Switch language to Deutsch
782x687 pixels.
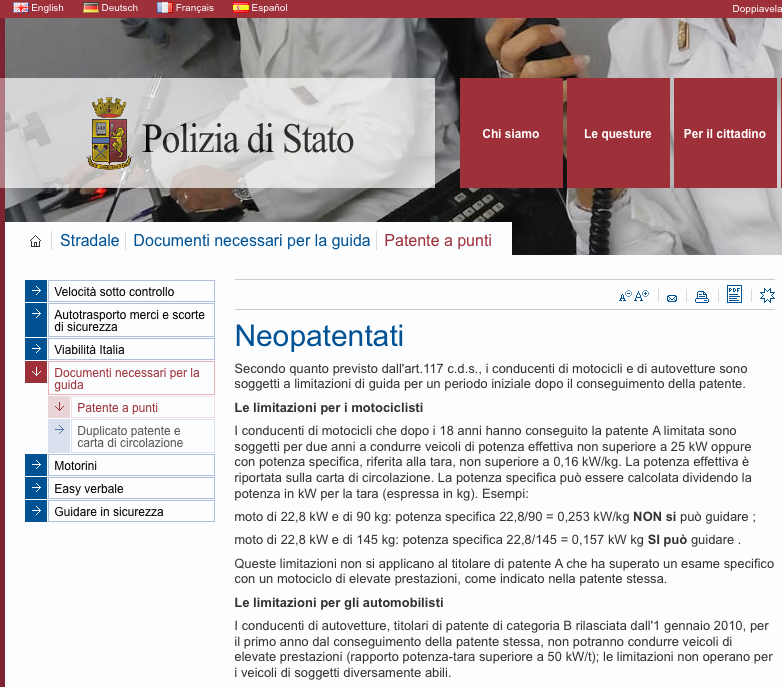click(x=120, y=7)
